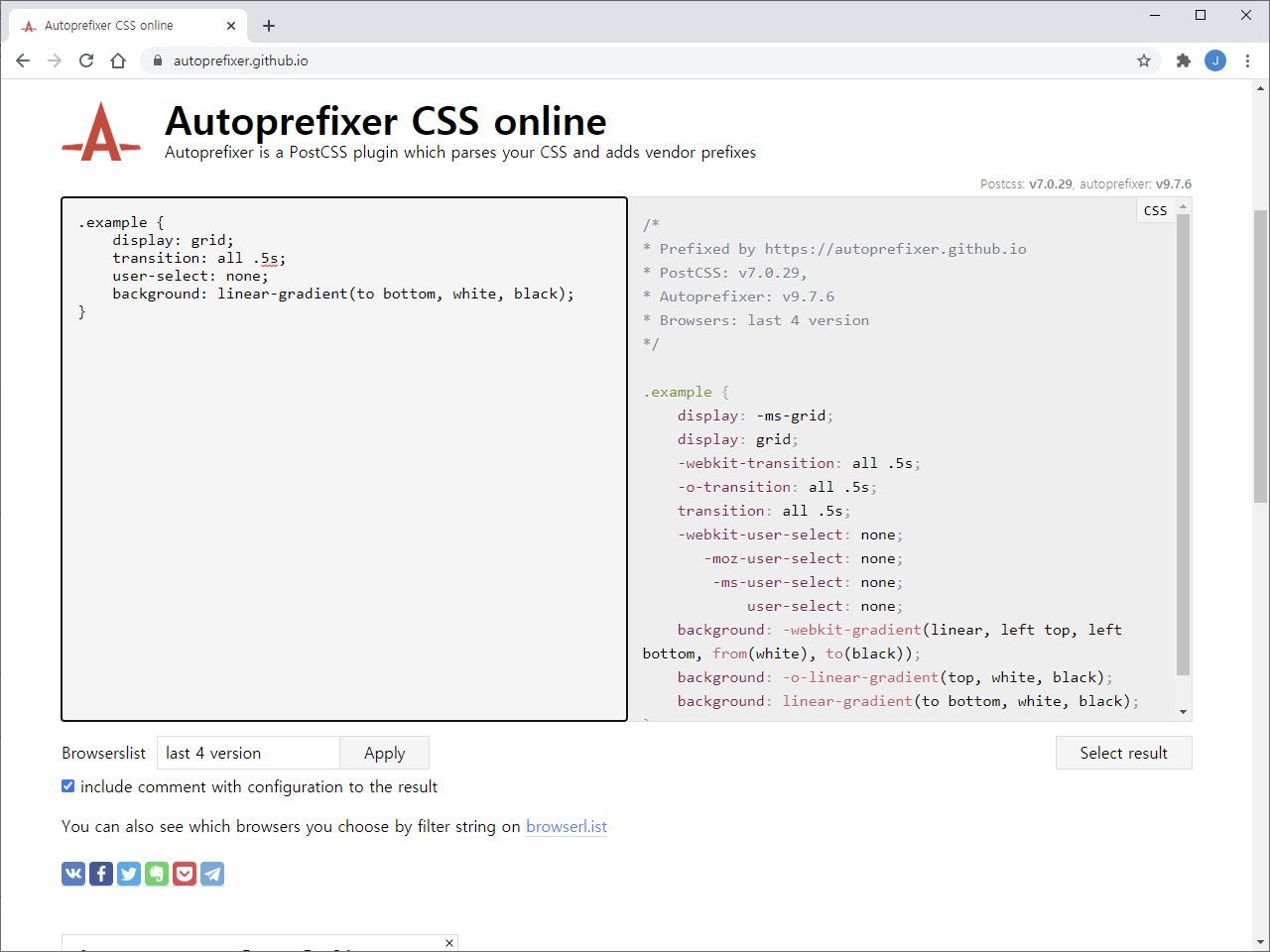Click the input linear-gradient background line
Image resolution: width=1270 pixels, height=952 pixels.
coord(343,294)
